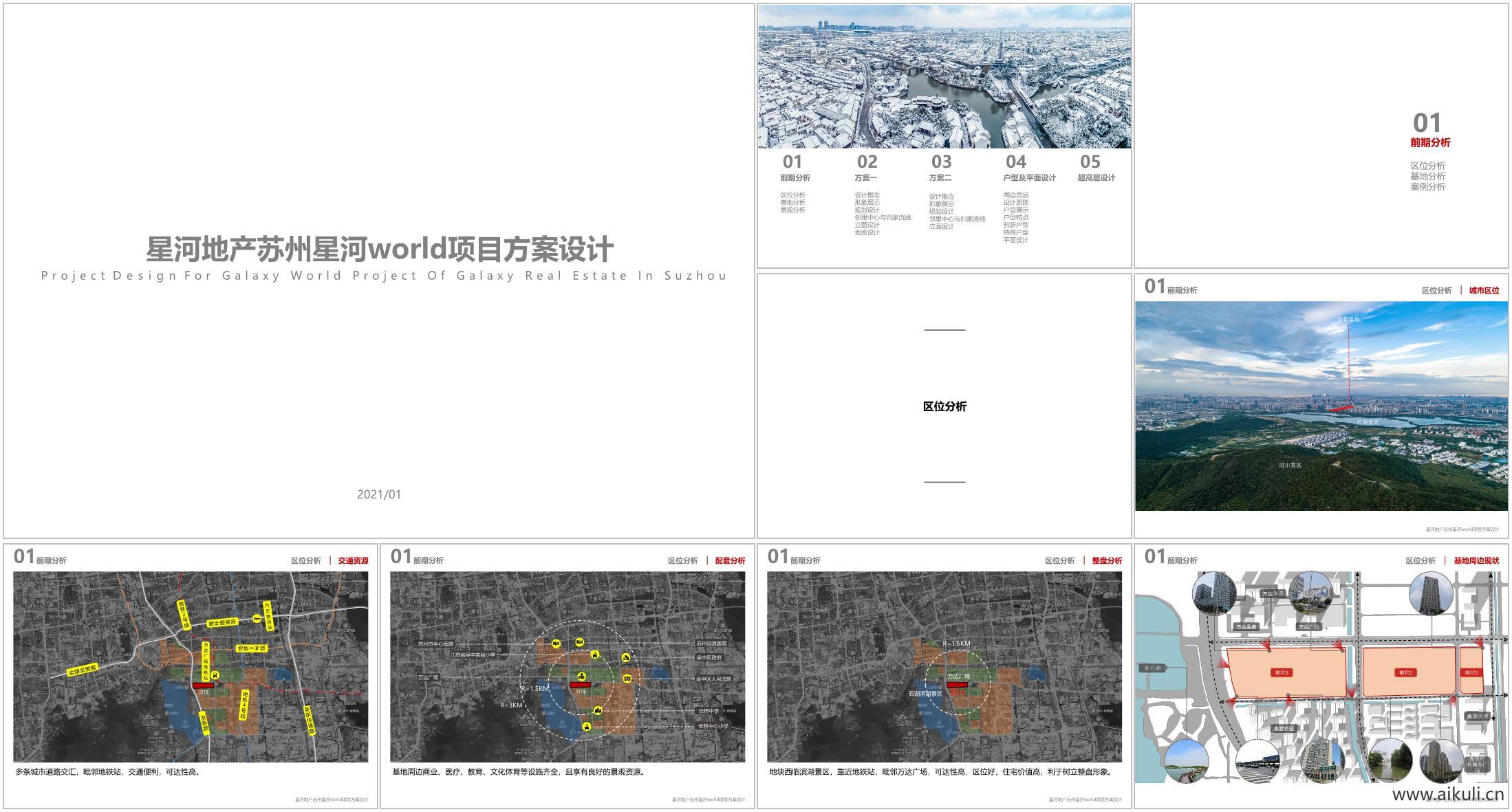Click the yellow icon linked to 长桥中学
The height and width of the screenshot is (812, 1512).
(598, 711)
